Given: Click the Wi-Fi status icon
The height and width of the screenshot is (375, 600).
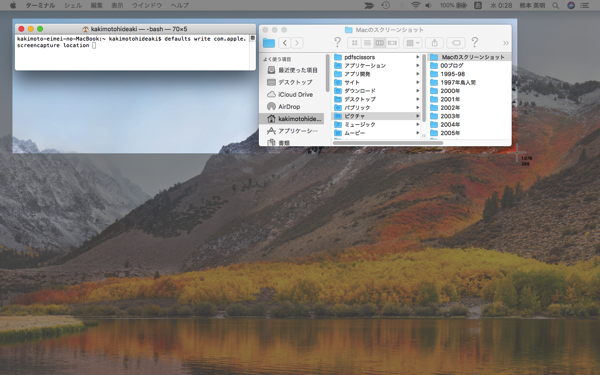Looking at the screenshot, I should (415, 5).
